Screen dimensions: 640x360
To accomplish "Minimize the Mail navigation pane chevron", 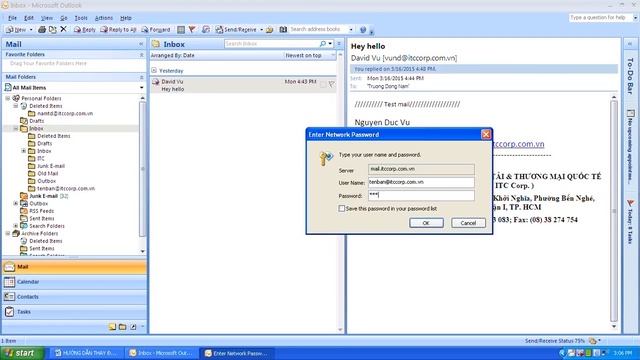I will (x=141, y=44).
